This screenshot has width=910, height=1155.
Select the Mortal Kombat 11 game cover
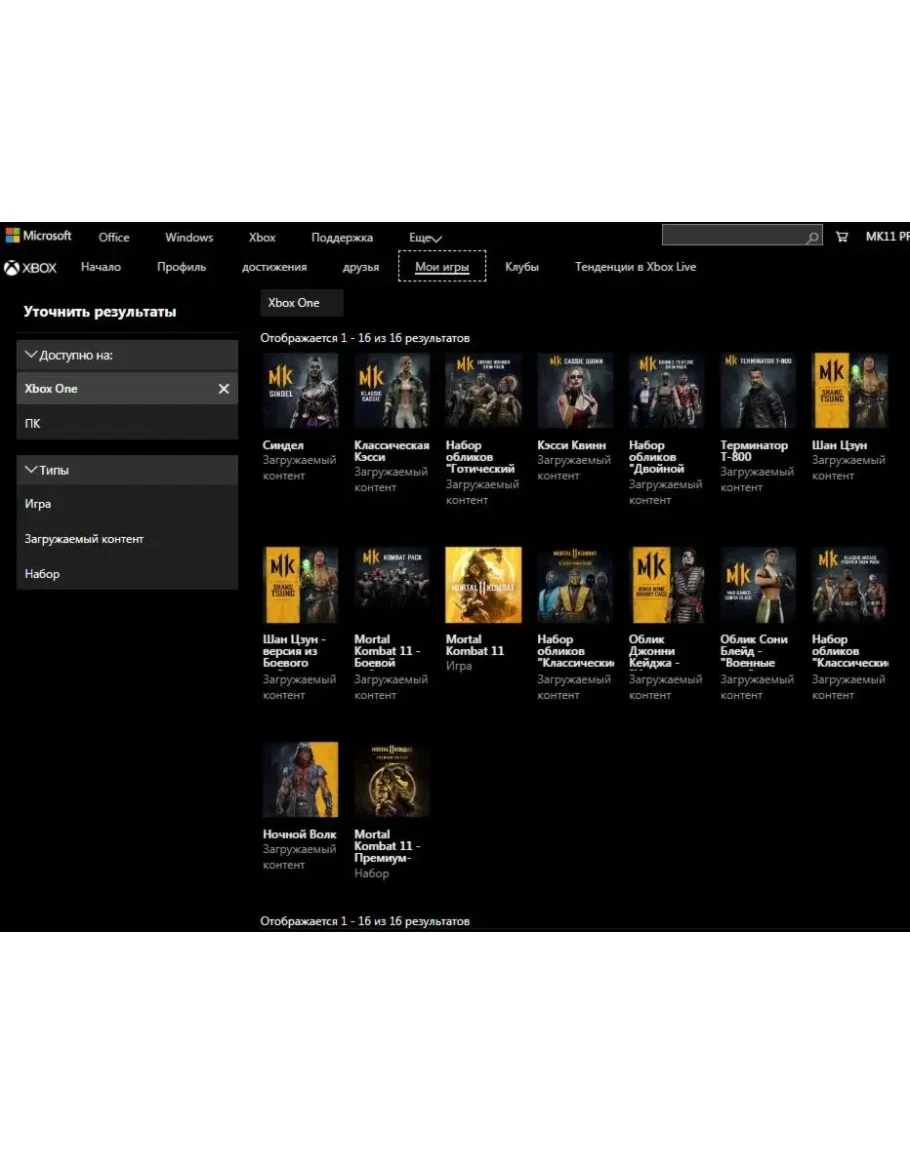[483, 585]
